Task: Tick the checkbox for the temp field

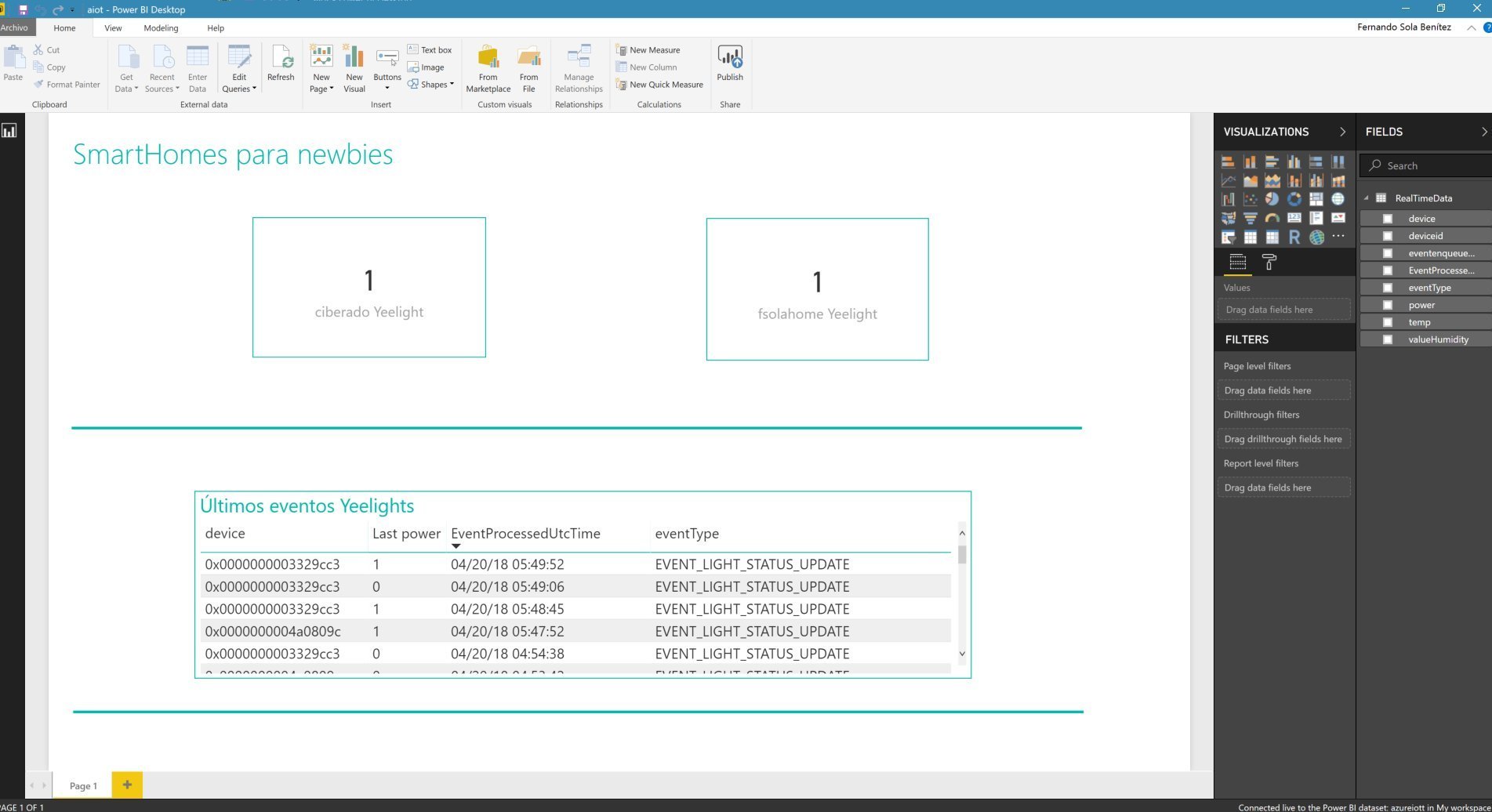Action: click(1387, 322)
